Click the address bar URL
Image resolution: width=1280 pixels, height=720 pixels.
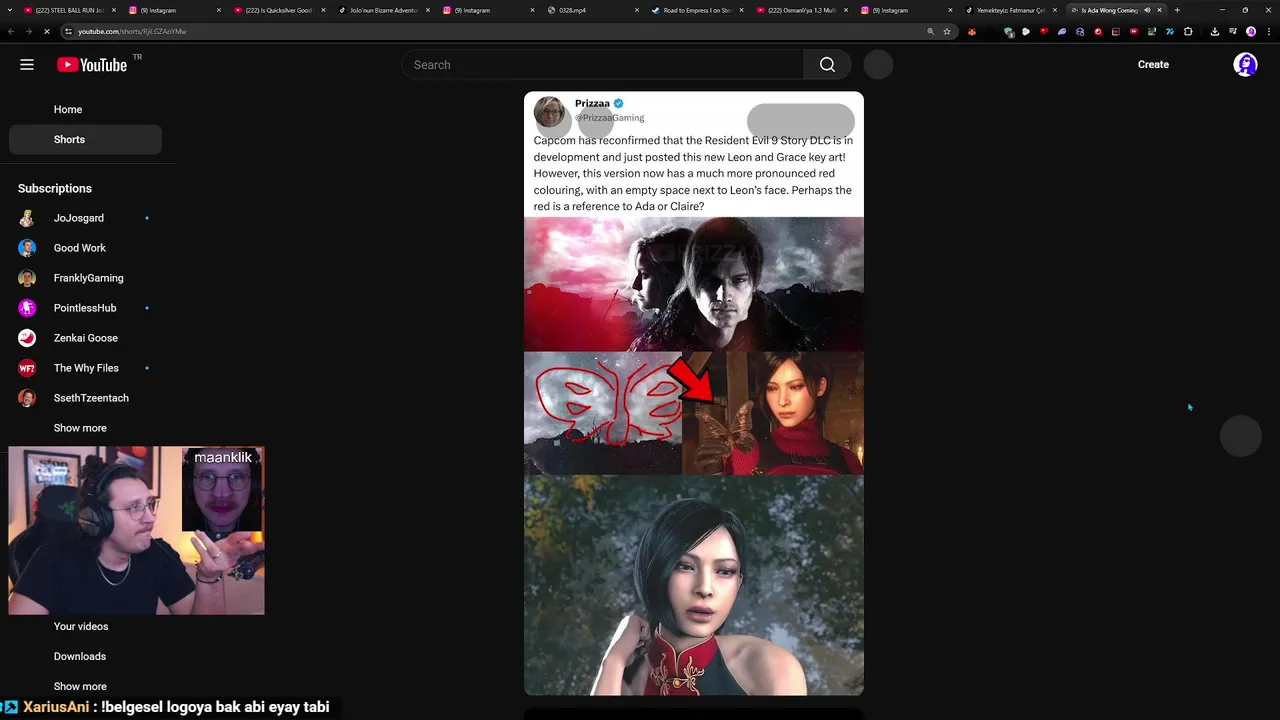click(132, 31)
